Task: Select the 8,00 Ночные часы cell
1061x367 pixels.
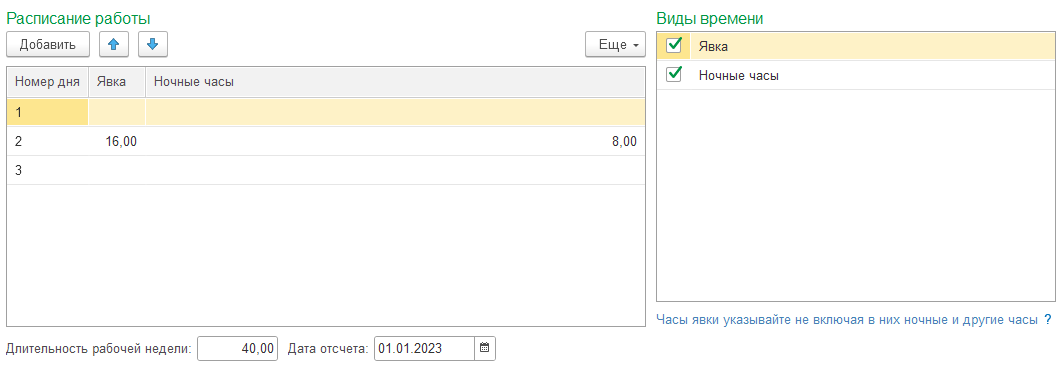Action: [x=395, y=142]
